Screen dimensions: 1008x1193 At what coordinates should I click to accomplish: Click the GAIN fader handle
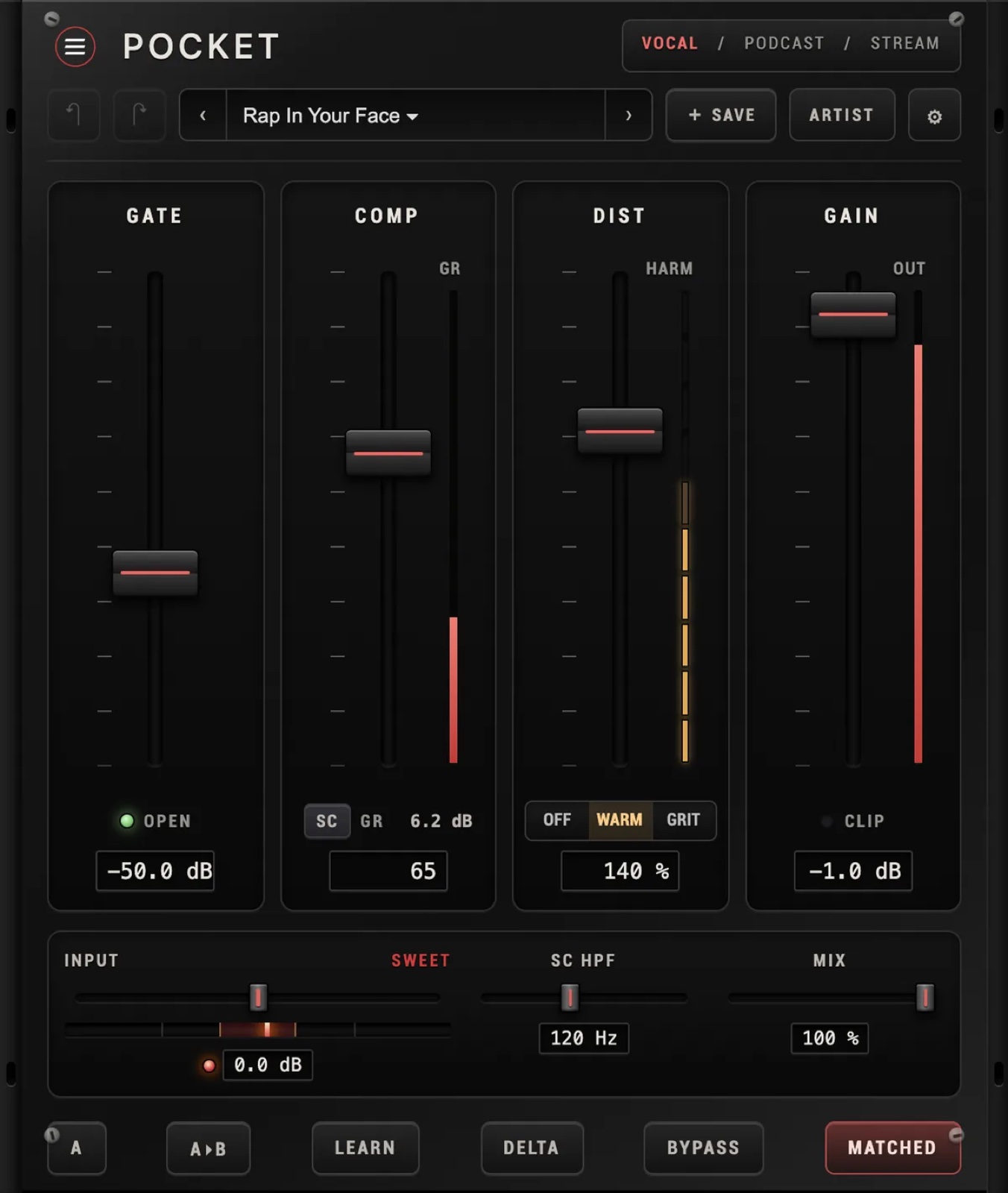pyautogui.click(x=854, y=315)
